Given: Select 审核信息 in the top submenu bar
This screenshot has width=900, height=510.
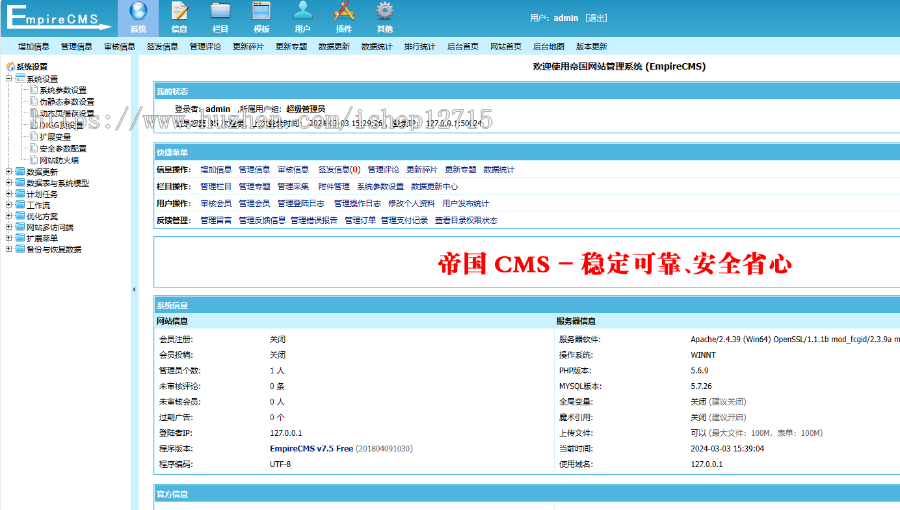Looking at the screenshot, I should [x=119, y=46].
